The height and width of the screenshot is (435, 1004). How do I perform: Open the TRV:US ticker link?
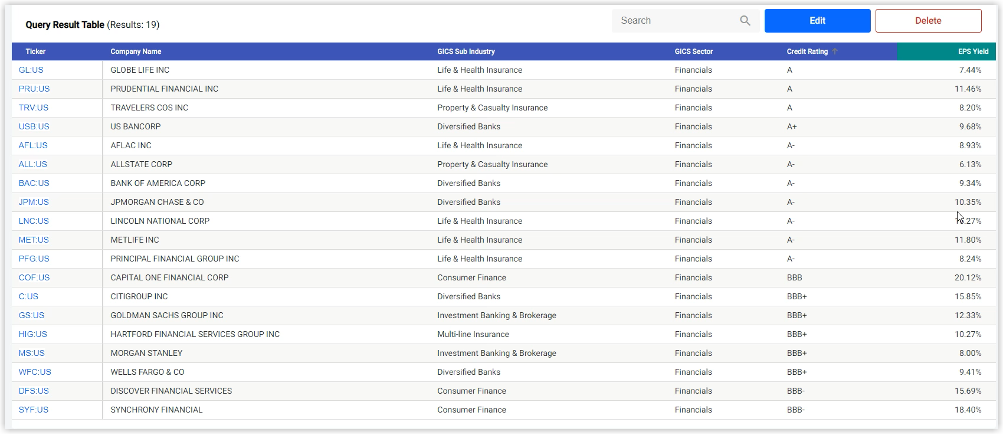[x=34, y=108]
